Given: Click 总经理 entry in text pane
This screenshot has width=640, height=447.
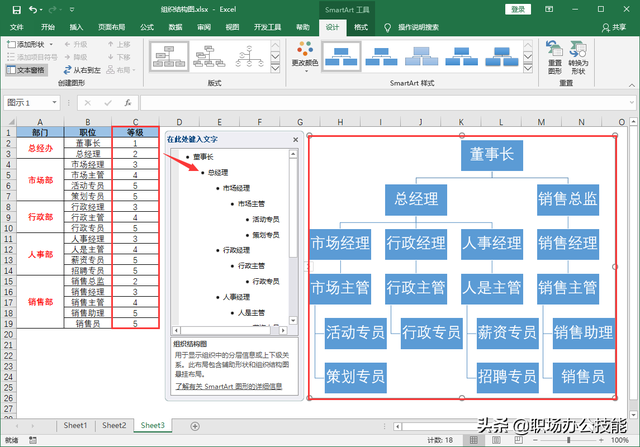Looking at the screenshot, I should tap(218, 173).
